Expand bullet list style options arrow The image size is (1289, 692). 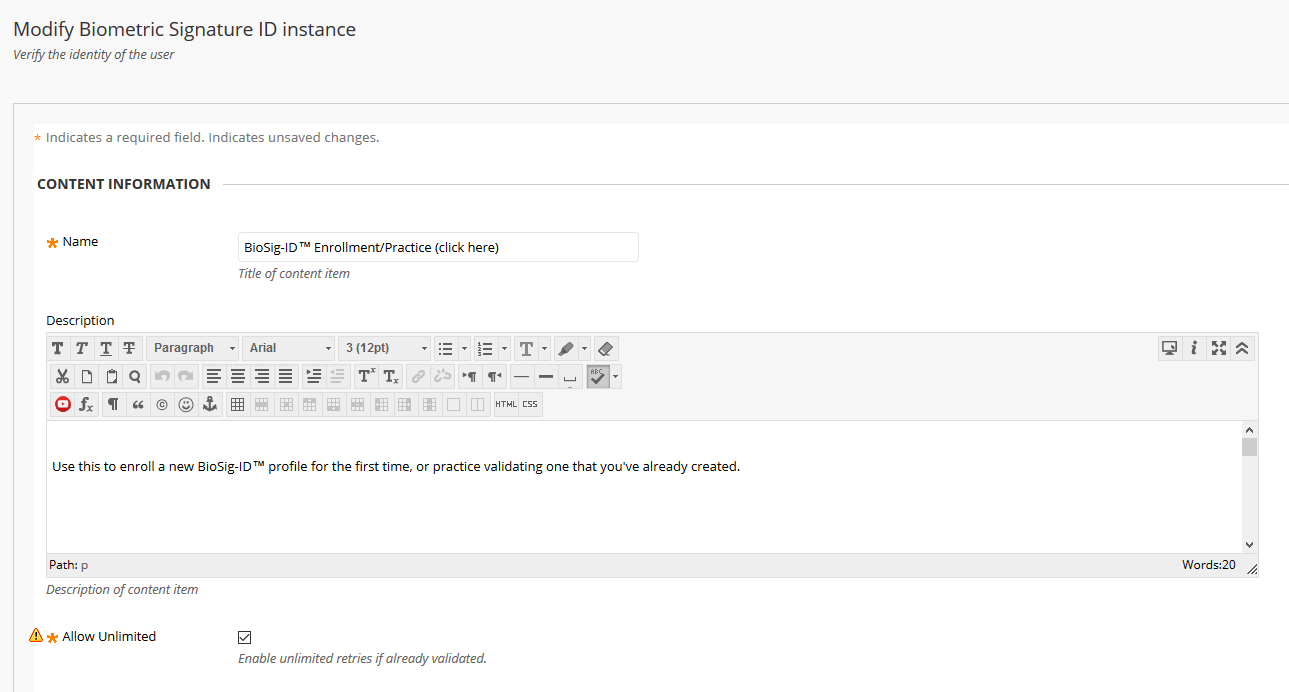464,348
